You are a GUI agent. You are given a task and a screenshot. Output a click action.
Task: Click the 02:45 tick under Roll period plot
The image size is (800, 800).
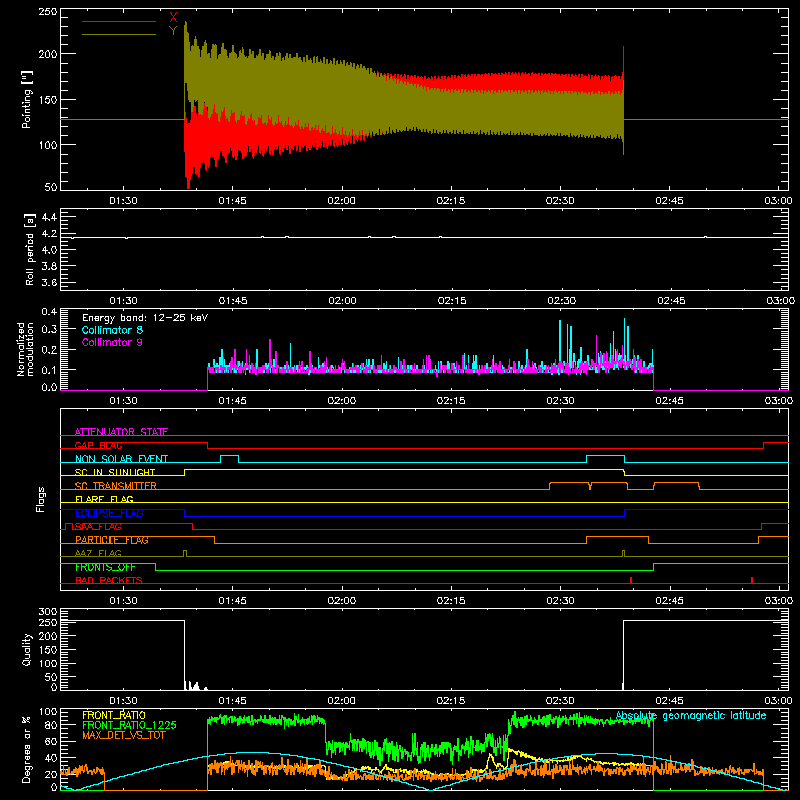(671, 301)
